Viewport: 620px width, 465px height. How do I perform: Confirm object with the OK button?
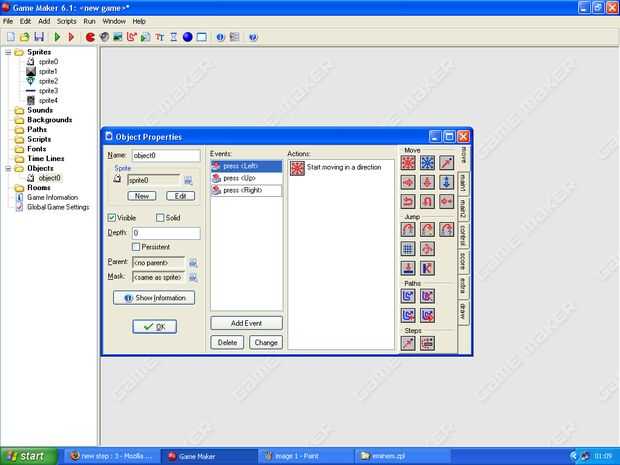(x=155, y=327)
